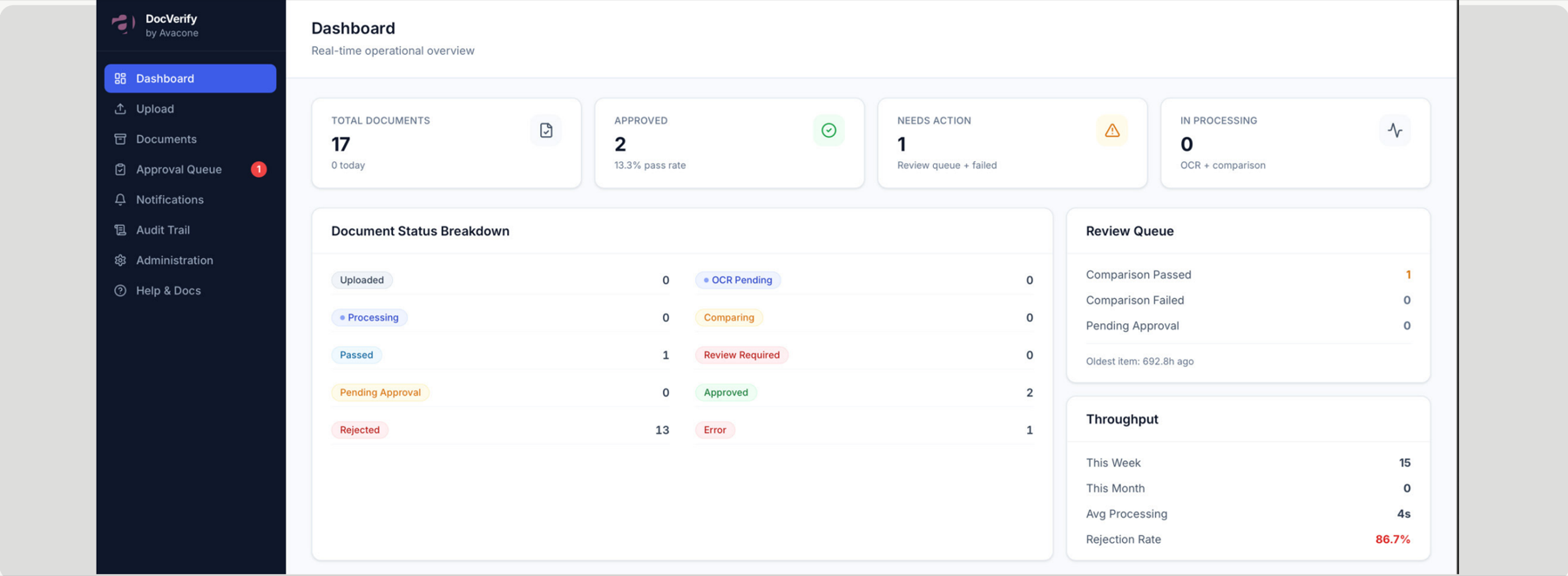Click the Total Documents file icon
Screen dimensions: 1568x576
(x=546, y=131)
